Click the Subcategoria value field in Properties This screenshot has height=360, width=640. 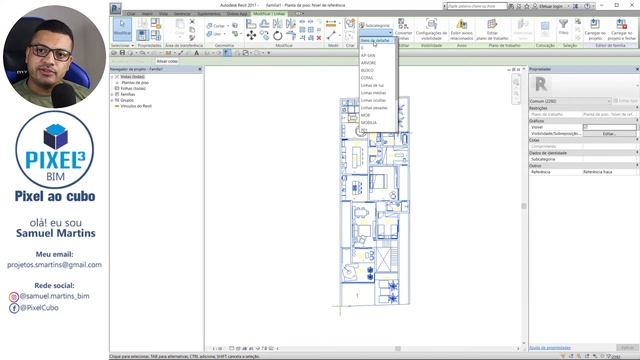pos(609,159)
